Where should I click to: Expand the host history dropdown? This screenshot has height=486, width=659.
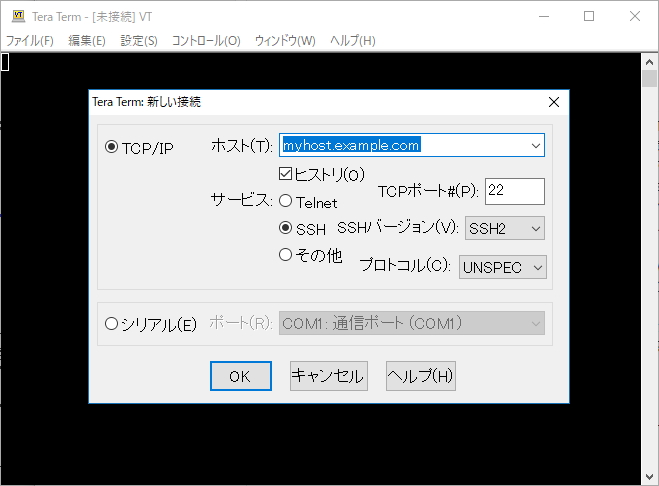(x=535, y=146)
